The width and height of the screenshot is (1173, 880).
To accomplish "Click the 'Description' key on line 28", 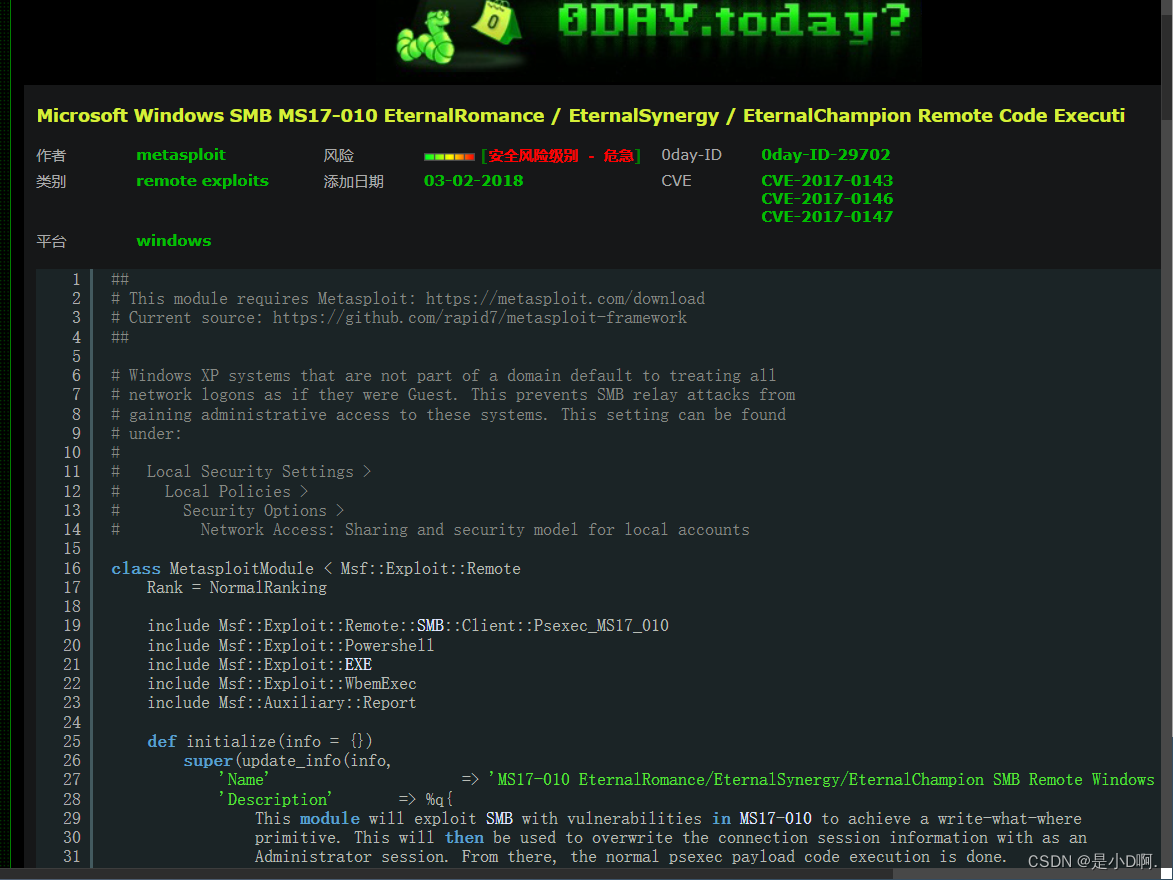I will pos(275,799).
